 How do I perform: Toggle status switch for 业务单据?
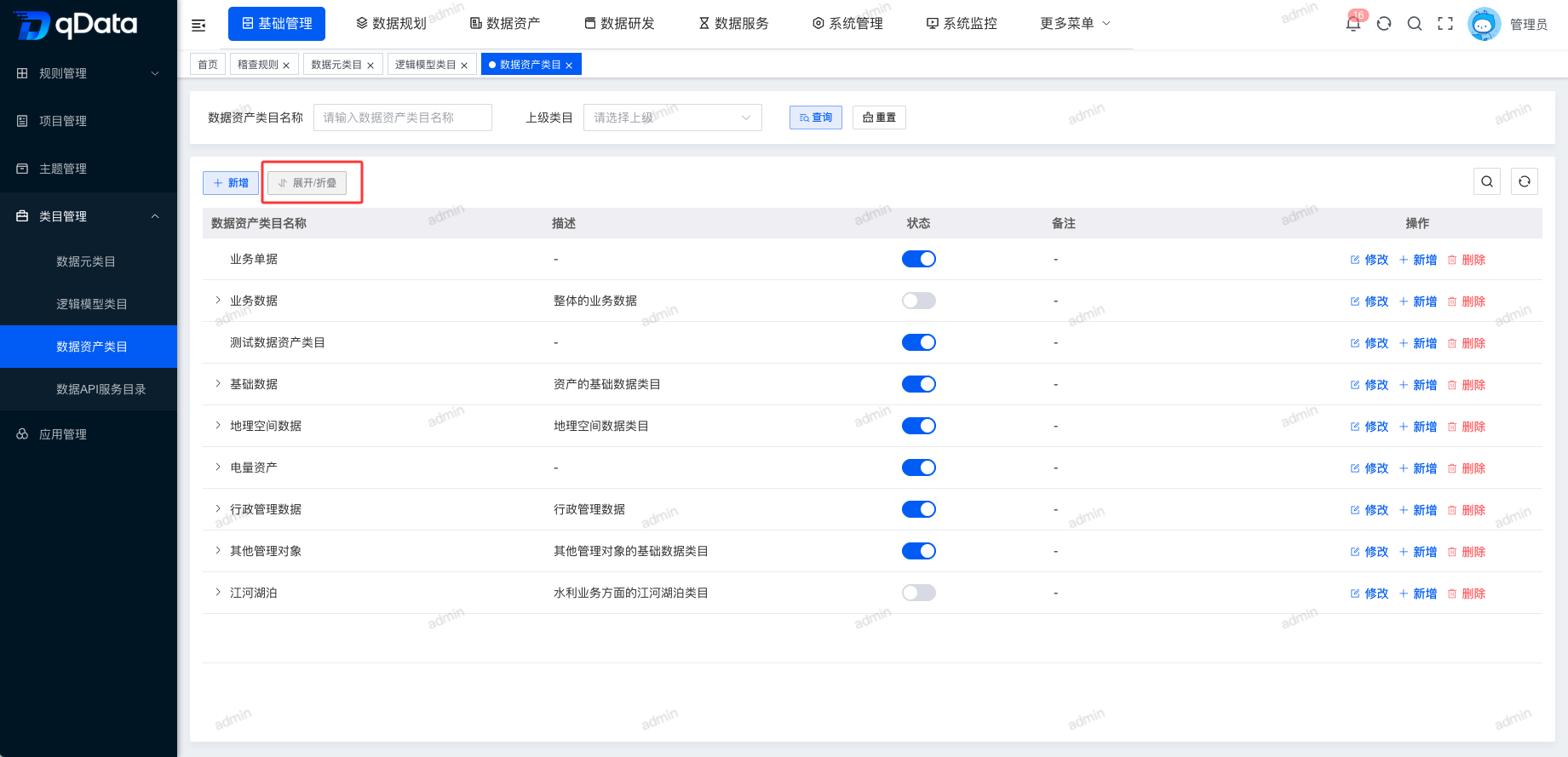919,259
